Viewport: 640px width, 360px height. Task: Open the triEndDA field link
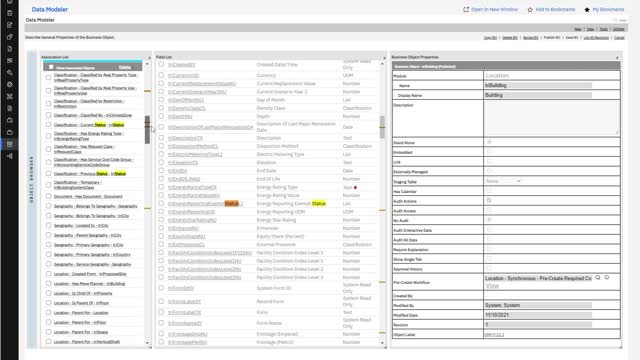[x=178, y=171]
